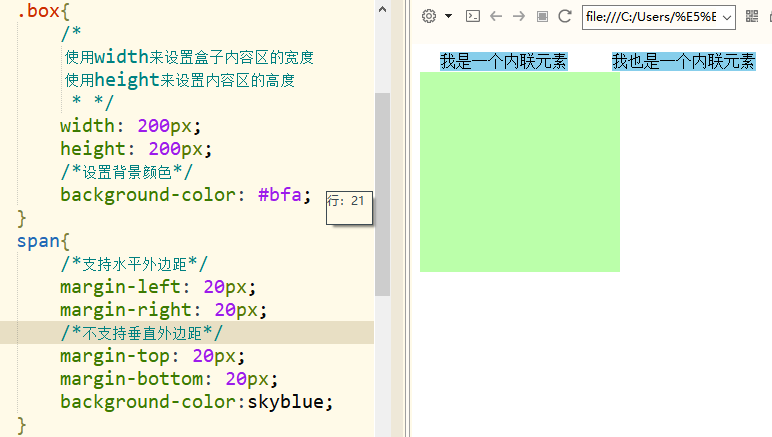Screen dimensions: 772x437
Task: Expand the settings gear dropdown arrow
Action: (449, 16)
